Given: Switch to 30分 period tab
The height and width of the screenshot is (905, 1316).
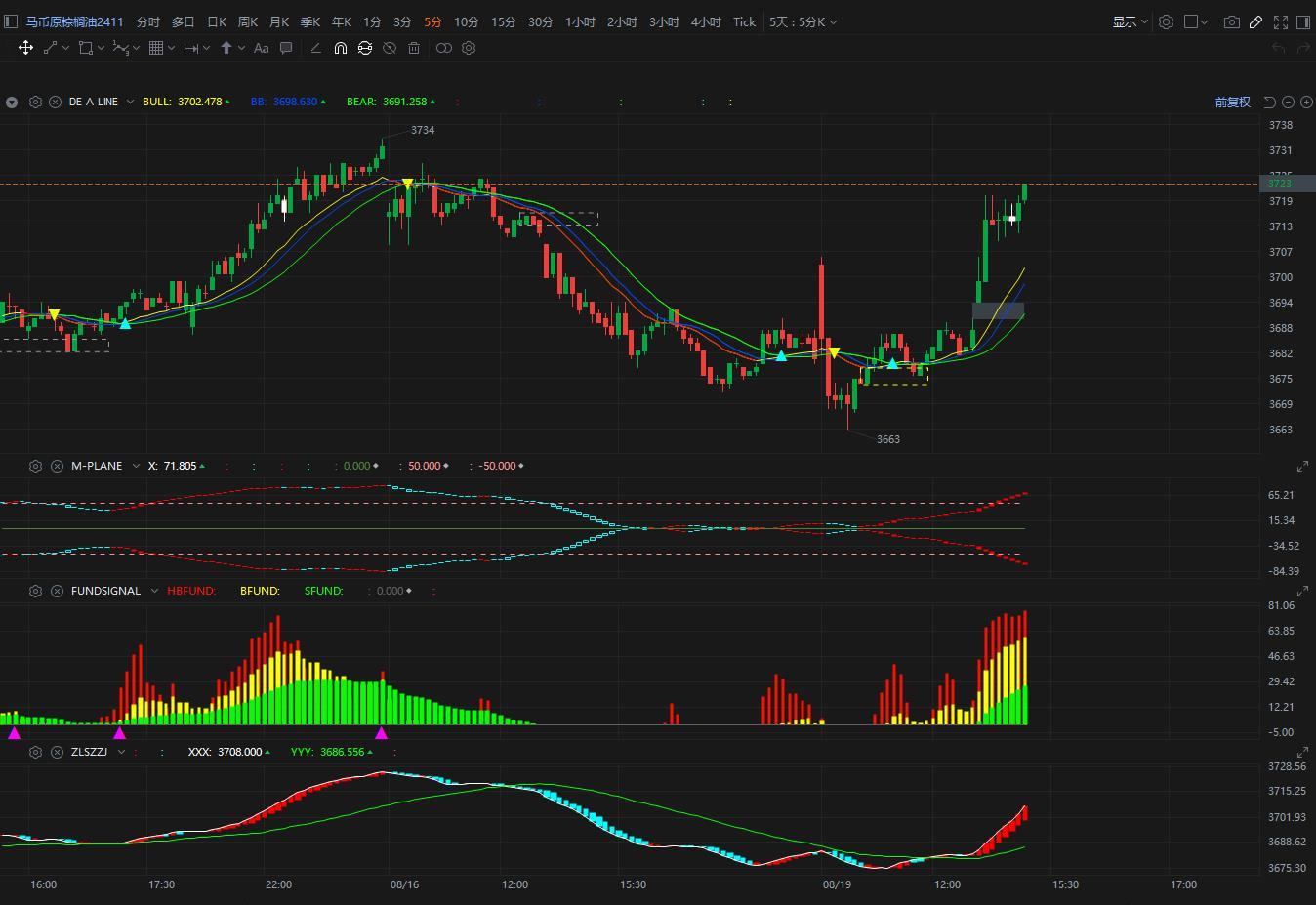Looking at the screenshot, I should pos(541,21).
